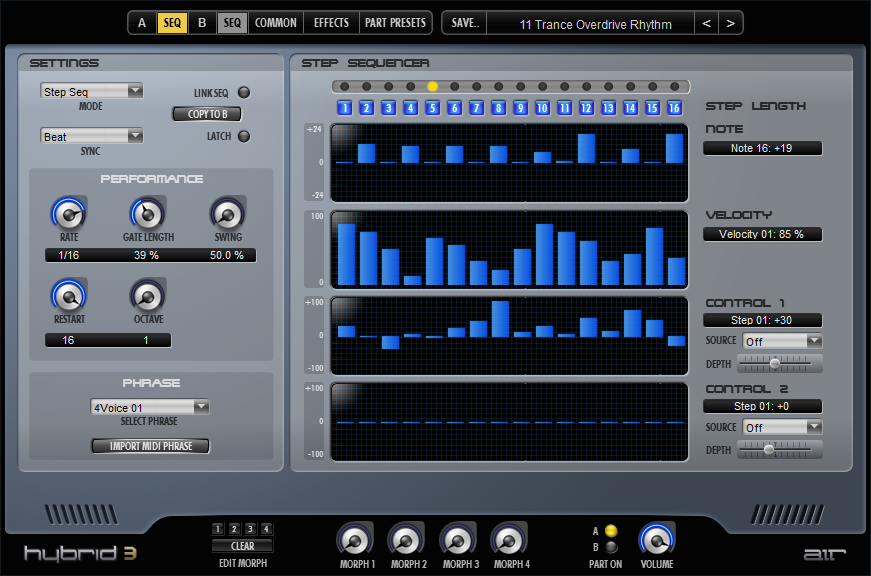Viewport: 871px width, 576px height.
Task: Toggle the Latch LED
Action: point(244,136)
